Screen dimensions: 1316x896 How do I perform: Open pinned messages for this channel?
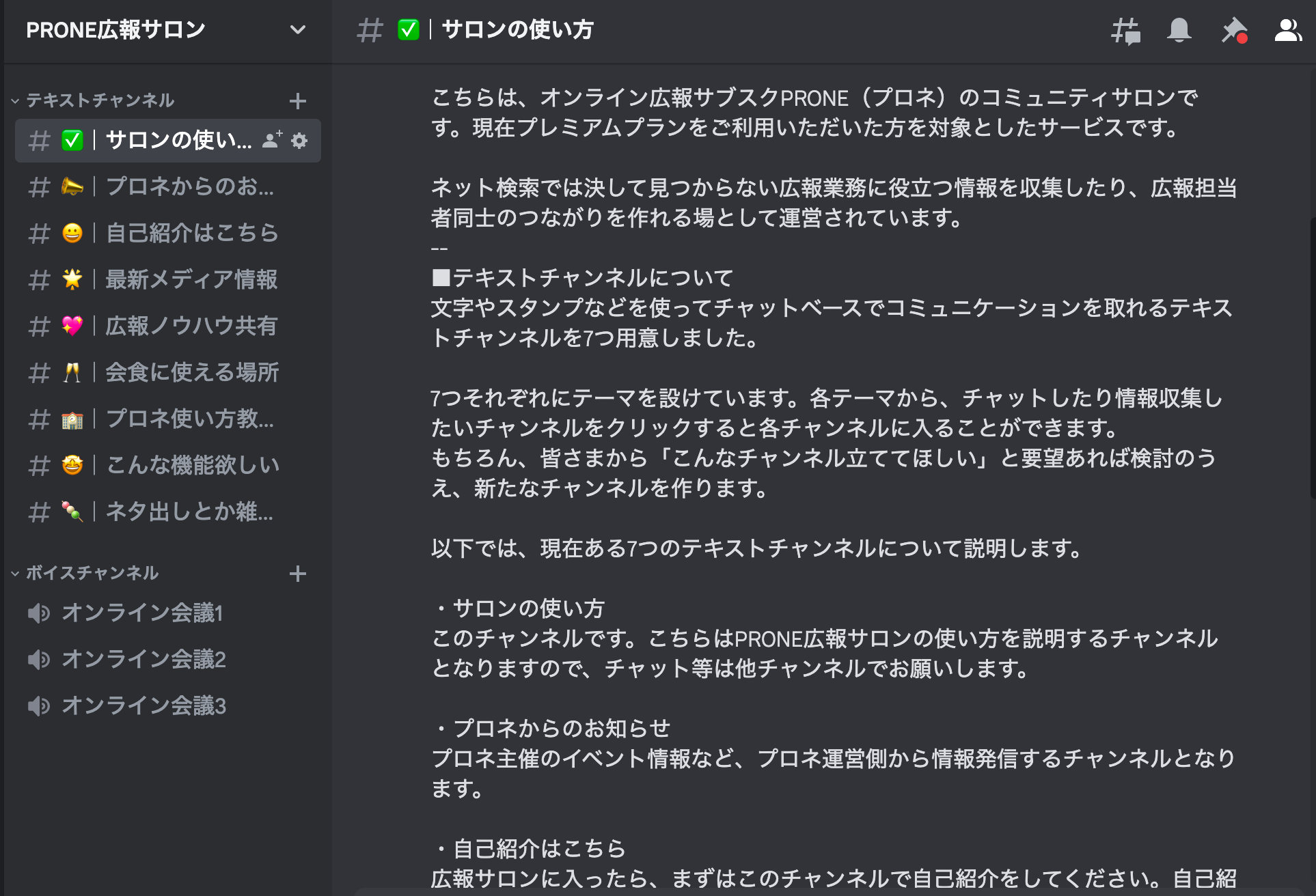(1234, 30)
